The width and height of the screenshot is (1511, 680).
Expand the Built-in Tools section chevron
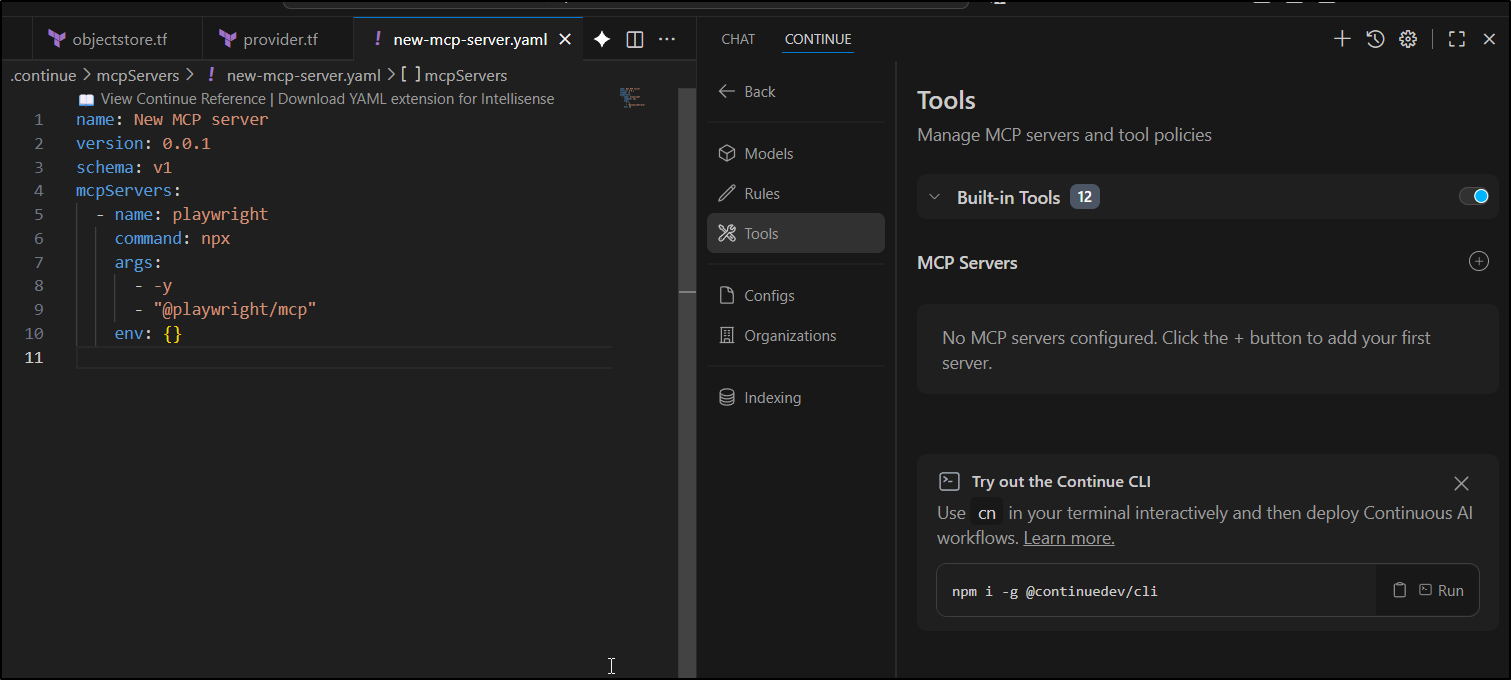(x=935, y=197)
